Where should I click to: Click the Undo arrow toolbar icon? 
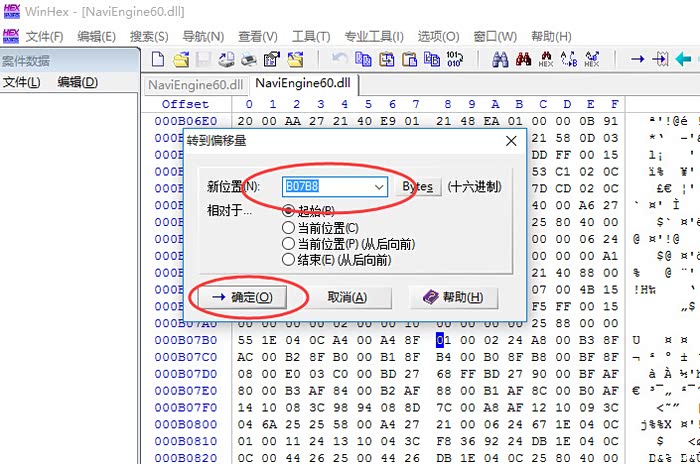(340, 60)
